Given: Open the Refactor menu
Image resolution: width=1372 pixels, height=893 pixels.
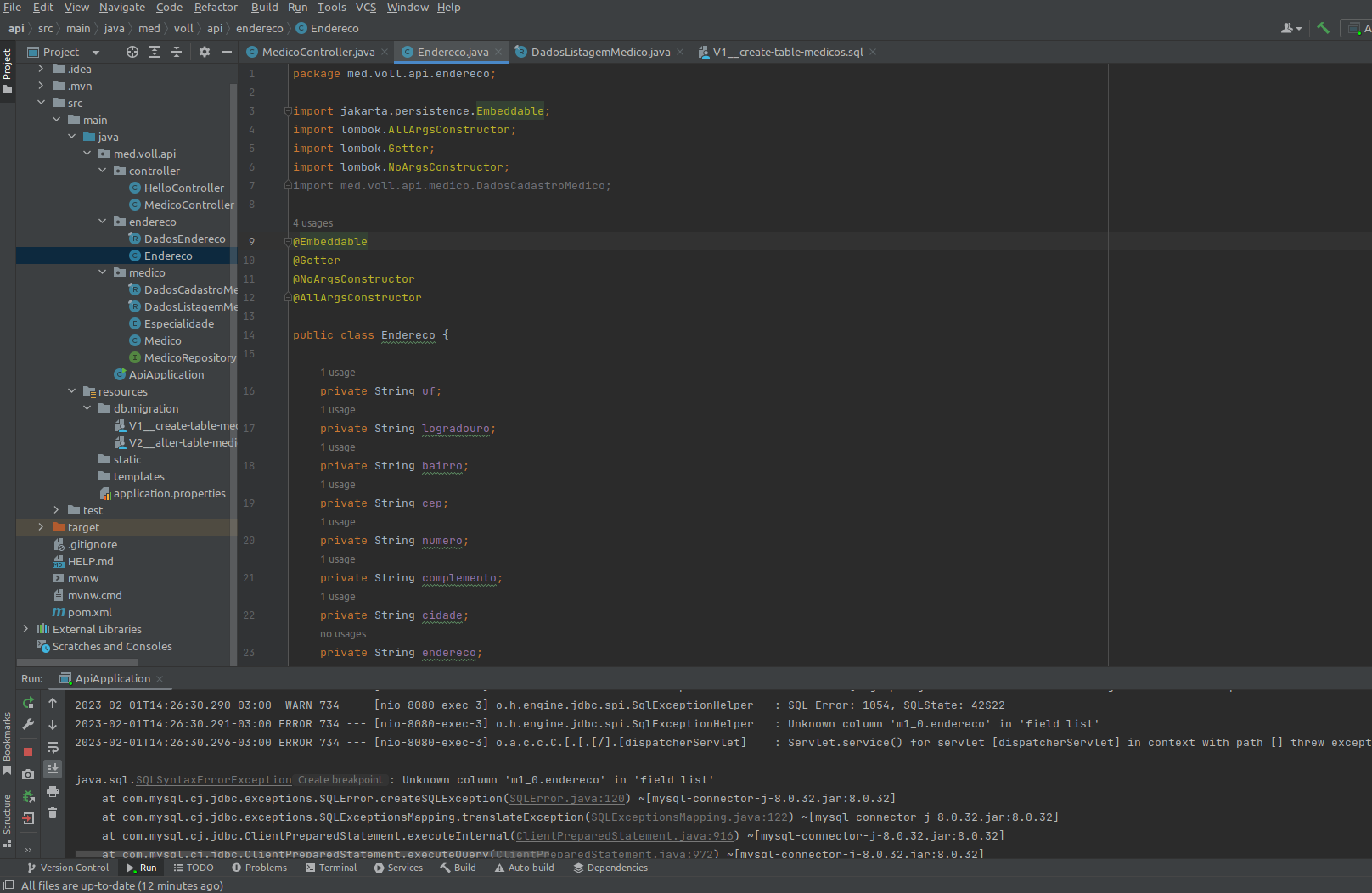Looking at the screenshot, I should [216, 8].
